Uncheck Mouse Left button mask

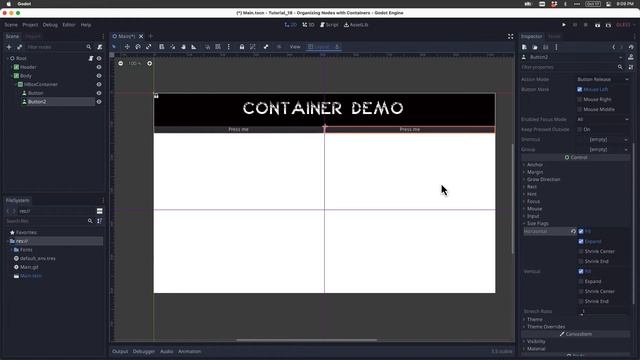pos(580,89)
